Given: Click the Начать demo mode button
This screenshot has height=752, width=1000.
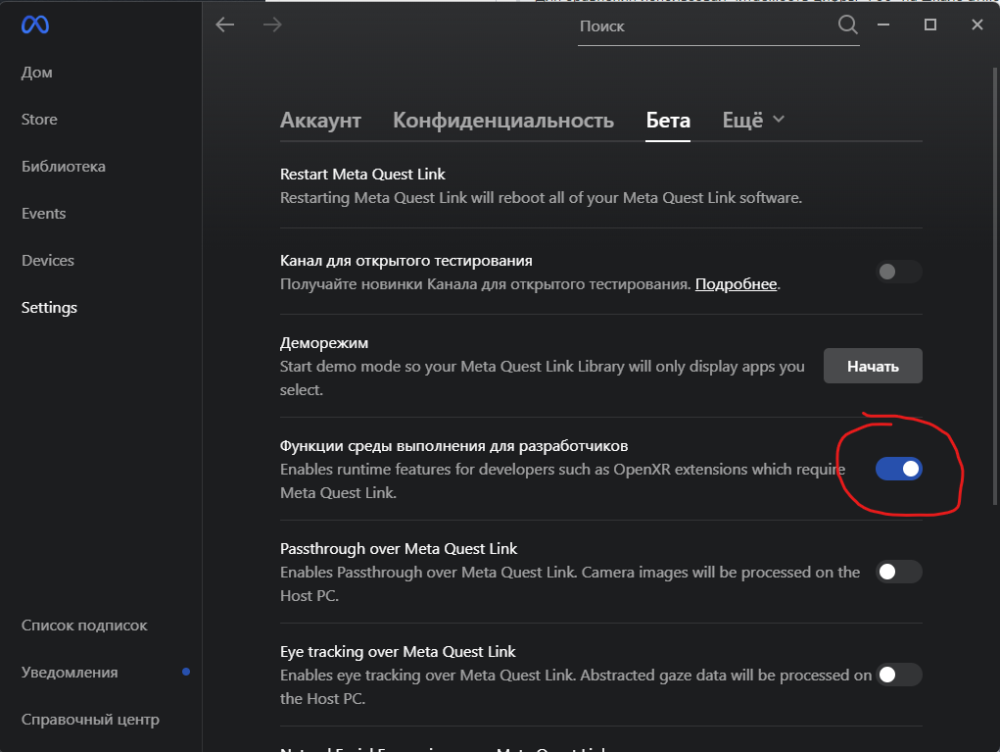Looking at the screenshot, I should [873, 366].
